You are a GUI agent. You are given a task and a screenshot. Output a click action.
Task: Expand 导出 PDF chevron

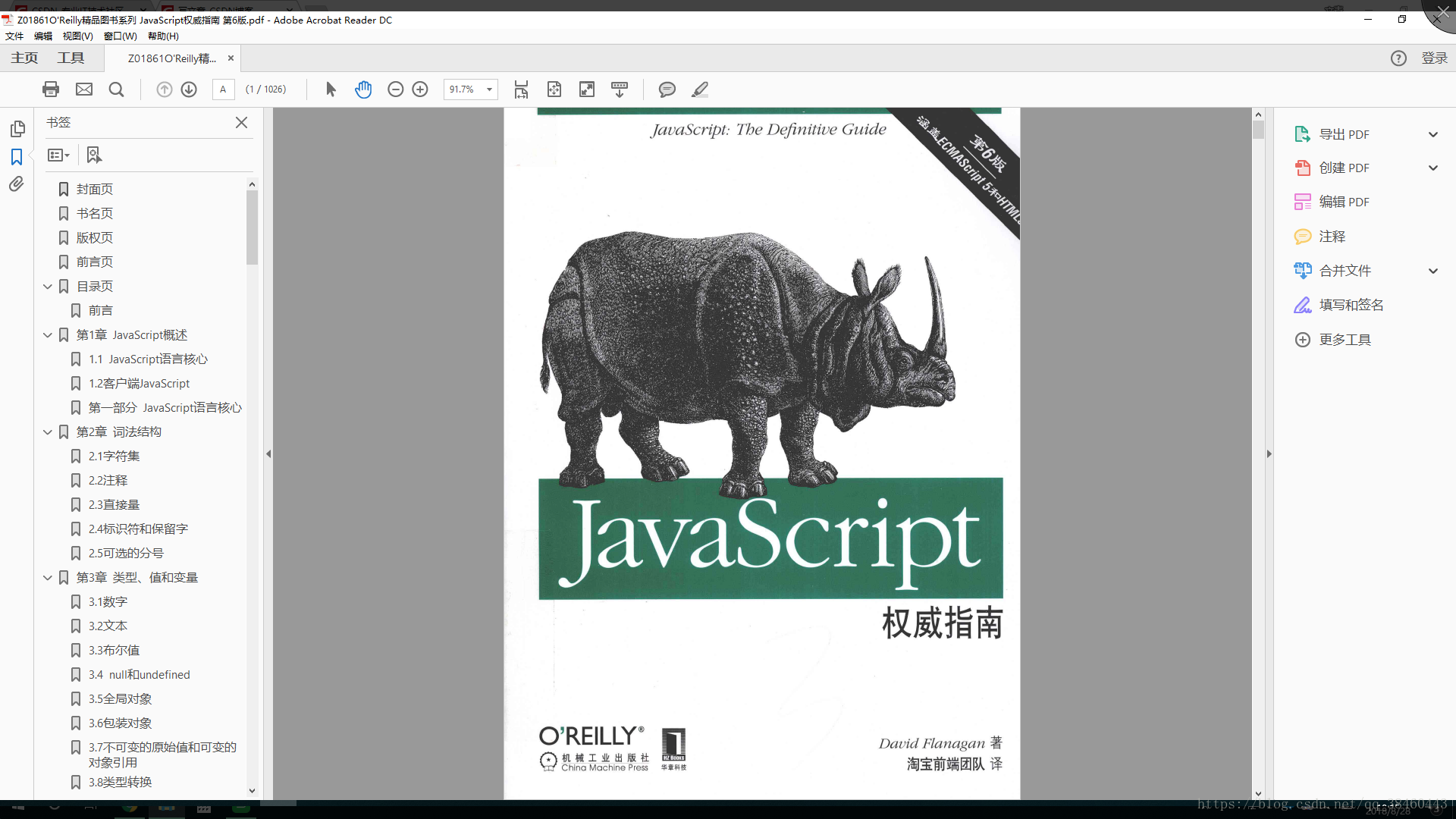point(1433,134)
